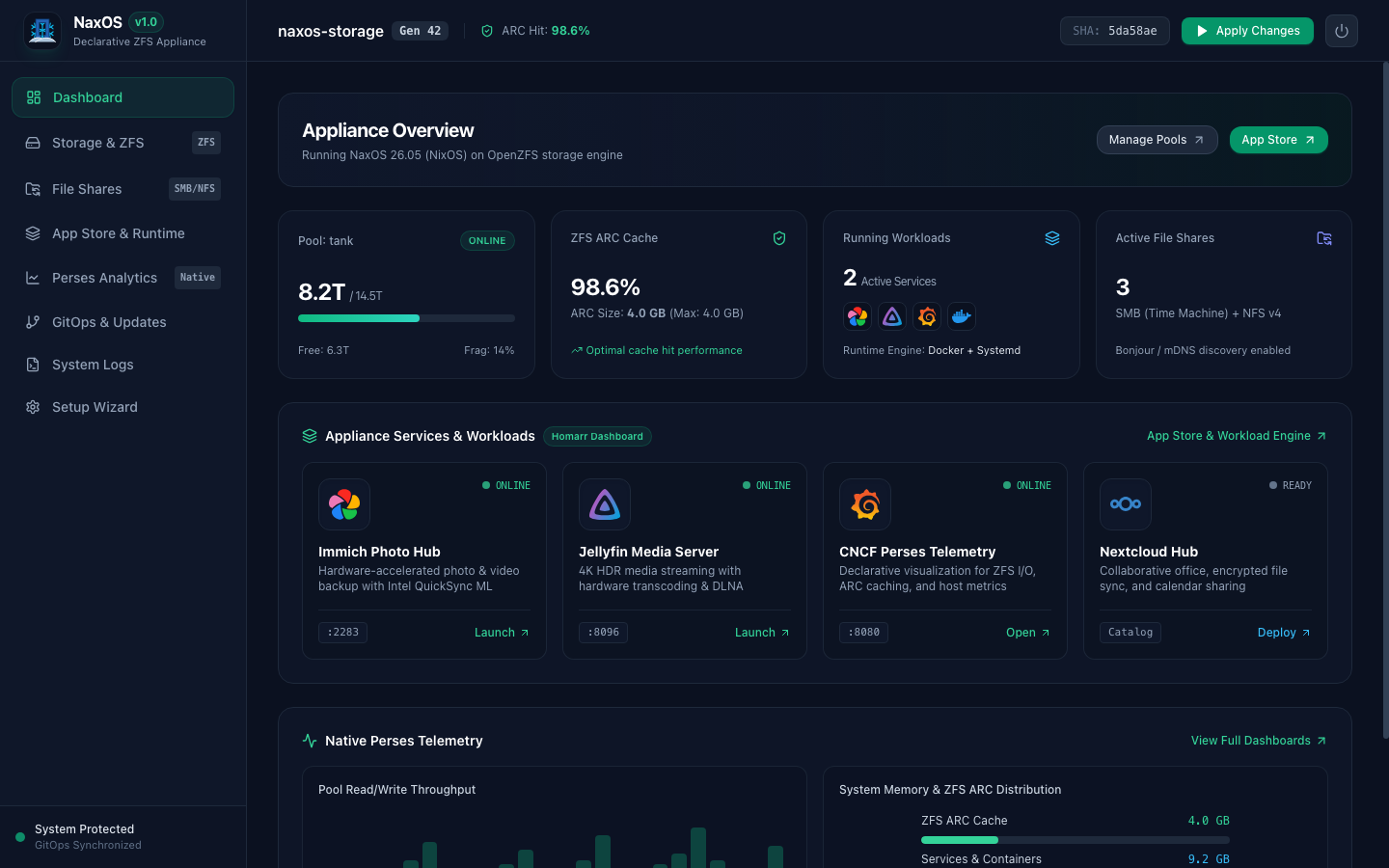Click the naxos-storage hostname

pyautogui.click(x=331, y=31)
